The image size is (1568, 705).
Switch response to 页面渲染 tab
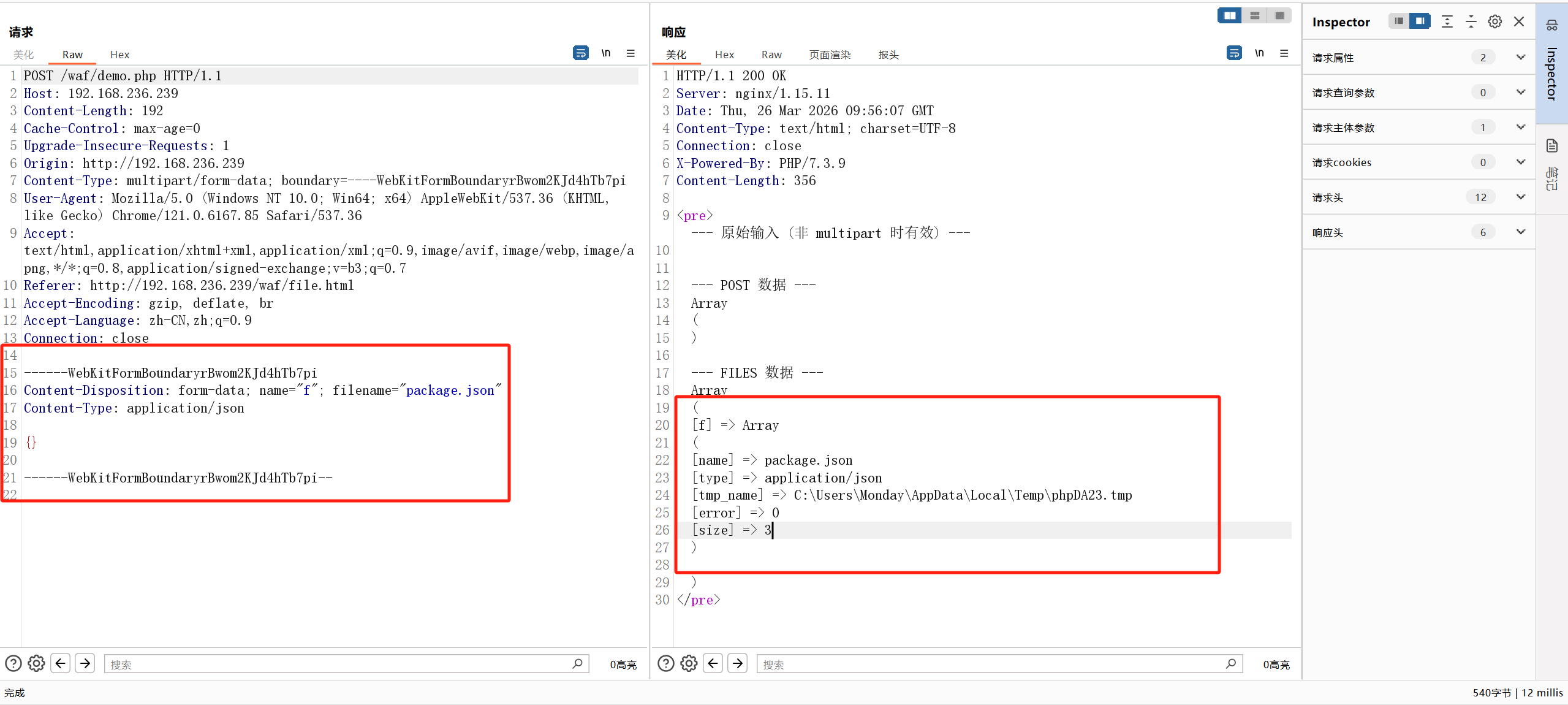[830, 55]
